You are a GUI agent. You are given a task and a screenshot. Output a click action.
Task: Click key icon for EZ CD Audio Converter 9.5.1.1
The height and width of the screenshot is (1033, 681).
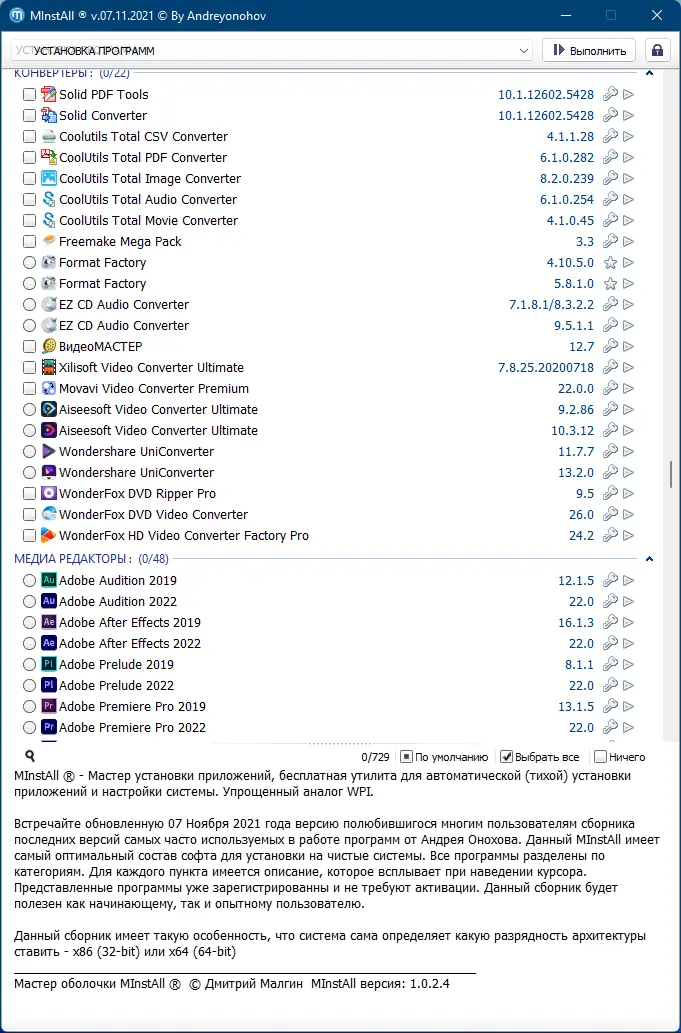[x=611, y=325]
